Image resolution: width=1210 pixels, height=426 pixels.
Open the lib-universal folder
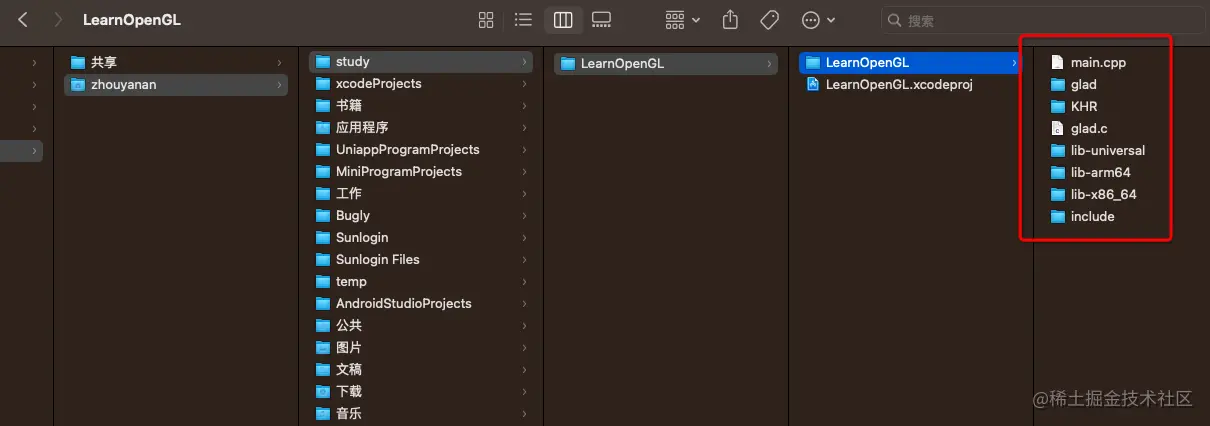[1107, 150]
